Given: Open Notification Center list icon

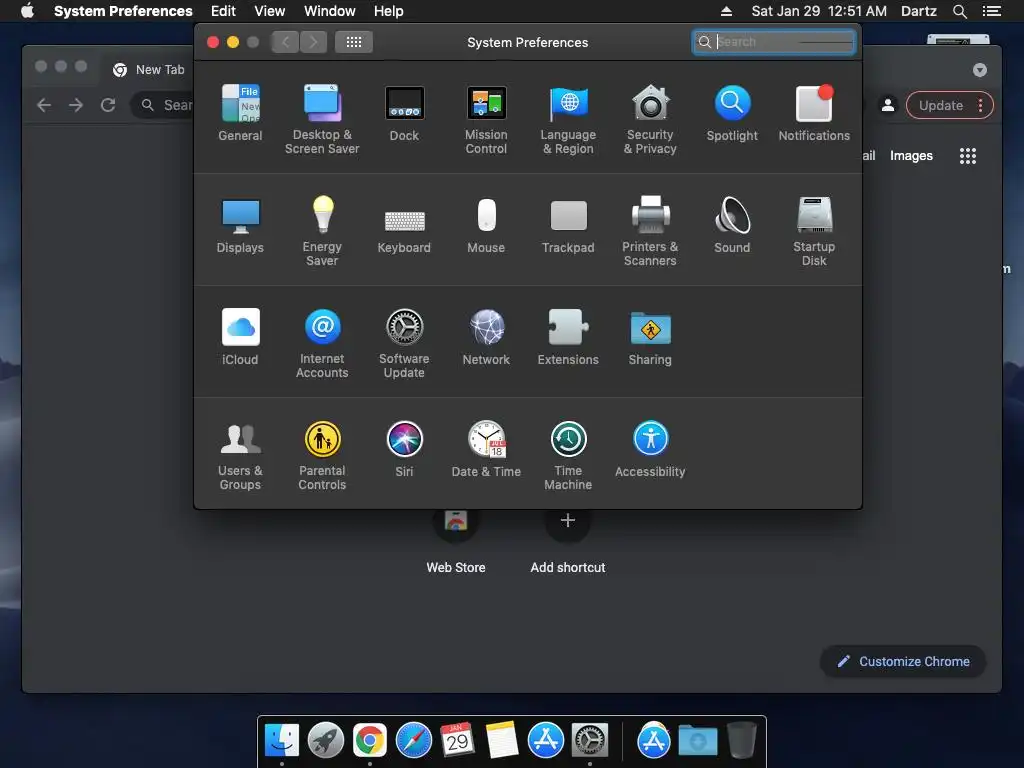Looking at the screenshot, I should coord(991,11).
